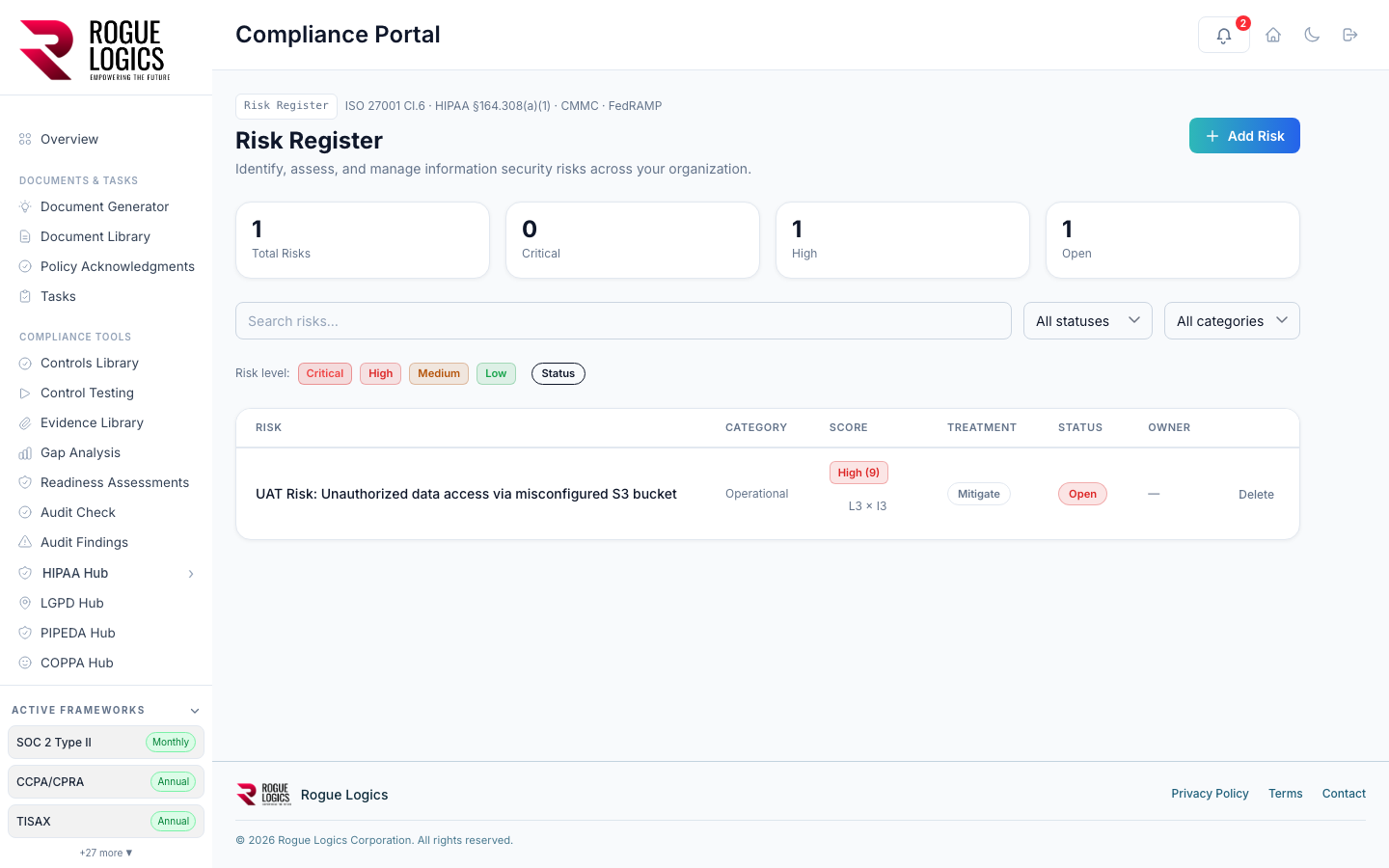Click Readiness Assessments shield icon
1389x868 pixels.
coord(25,482)
